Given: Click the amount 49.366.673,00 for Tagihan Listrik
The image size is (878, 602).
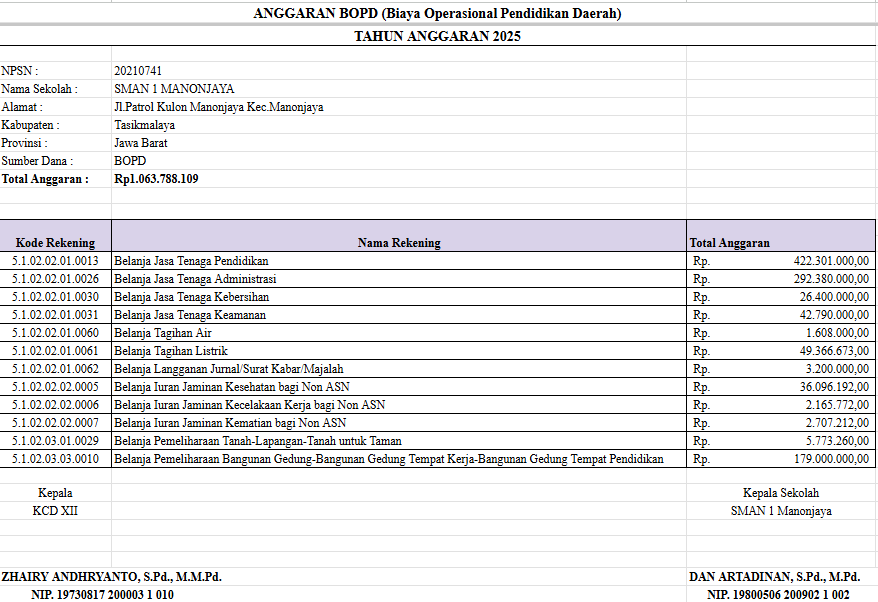Looking at the screenshot, I should 824,351.
